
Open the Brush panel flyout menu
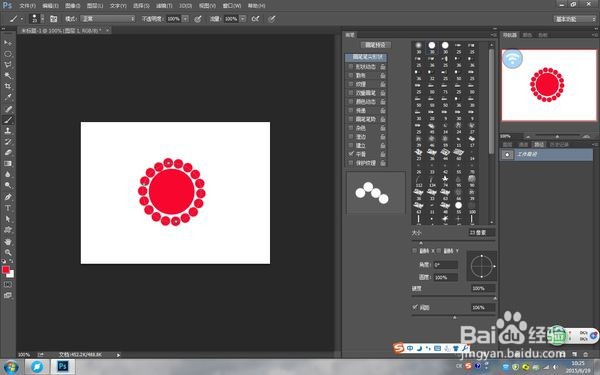coord(494,35)
